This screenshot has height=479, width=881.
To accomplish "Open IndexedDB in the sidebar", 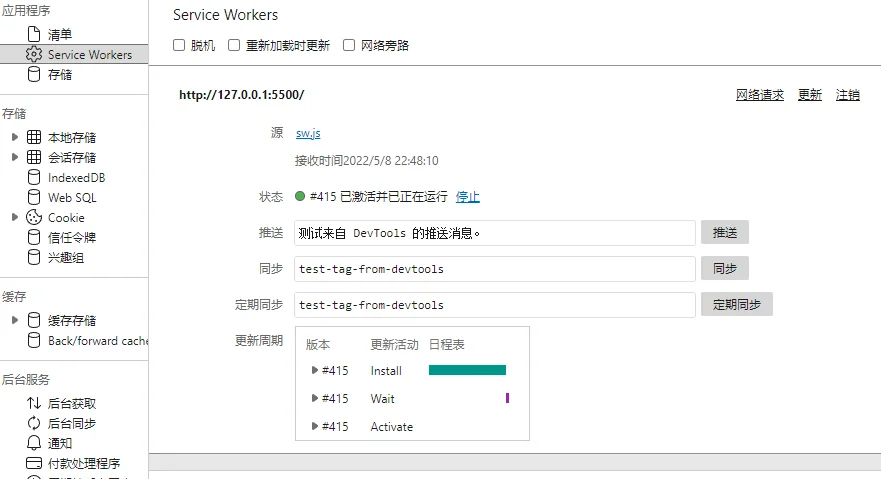I will (x=74, y=177).
